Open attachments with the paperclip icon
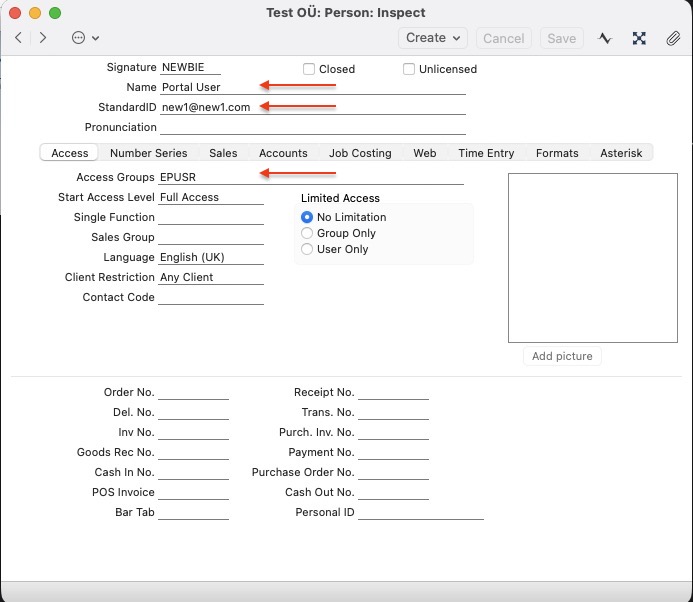Screen dimensions: 693x602 coord(673,38)
